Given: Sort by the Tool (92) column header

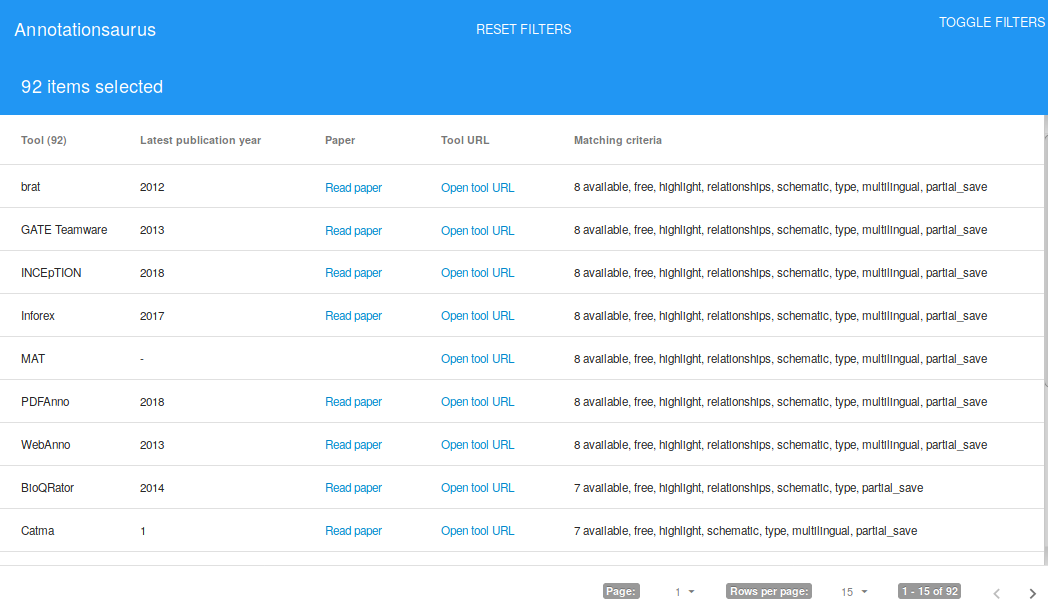Looking at the screenshot, I should (x=43, y=140).
